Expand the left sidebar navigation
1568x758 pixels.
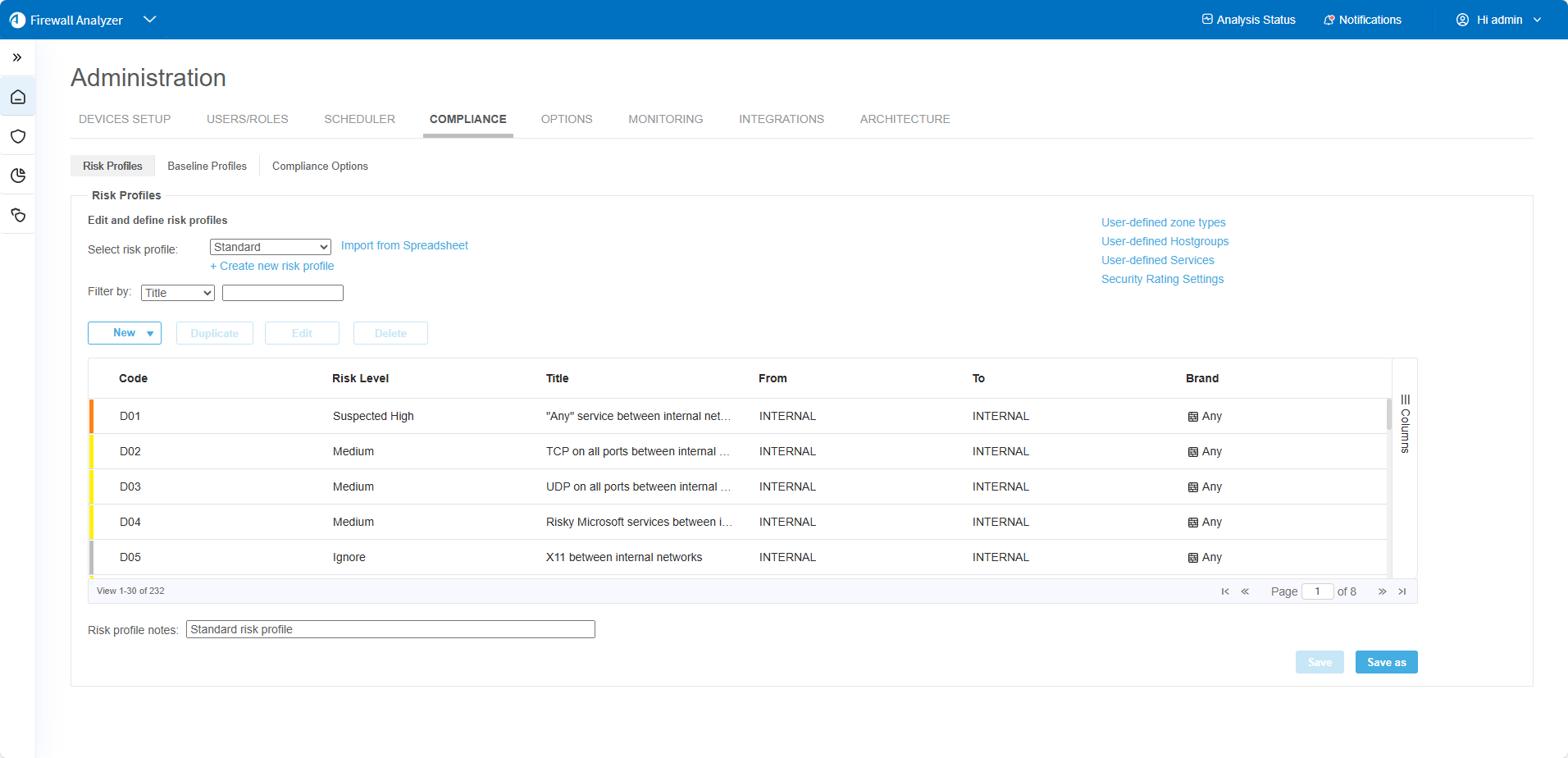[x=17, y=57]
